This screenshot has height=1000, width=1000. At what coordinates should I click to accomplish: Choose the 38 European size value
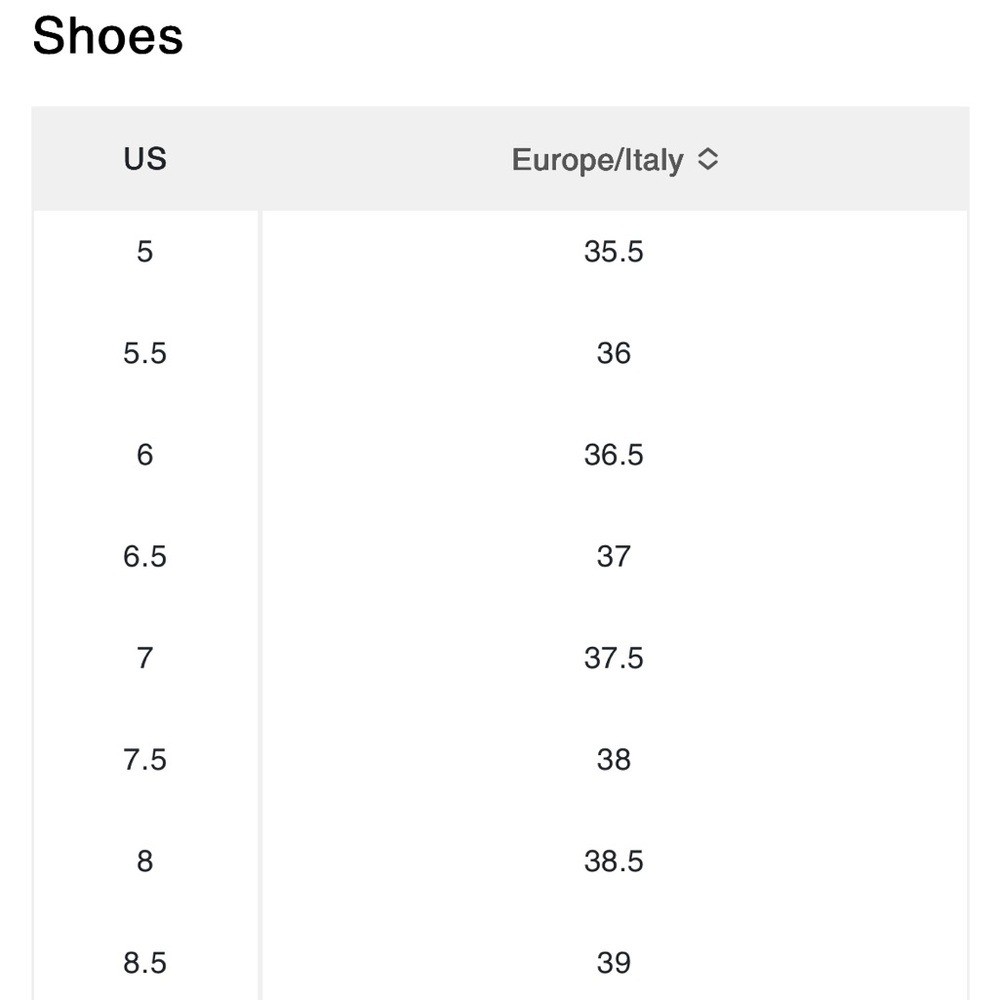614,760
